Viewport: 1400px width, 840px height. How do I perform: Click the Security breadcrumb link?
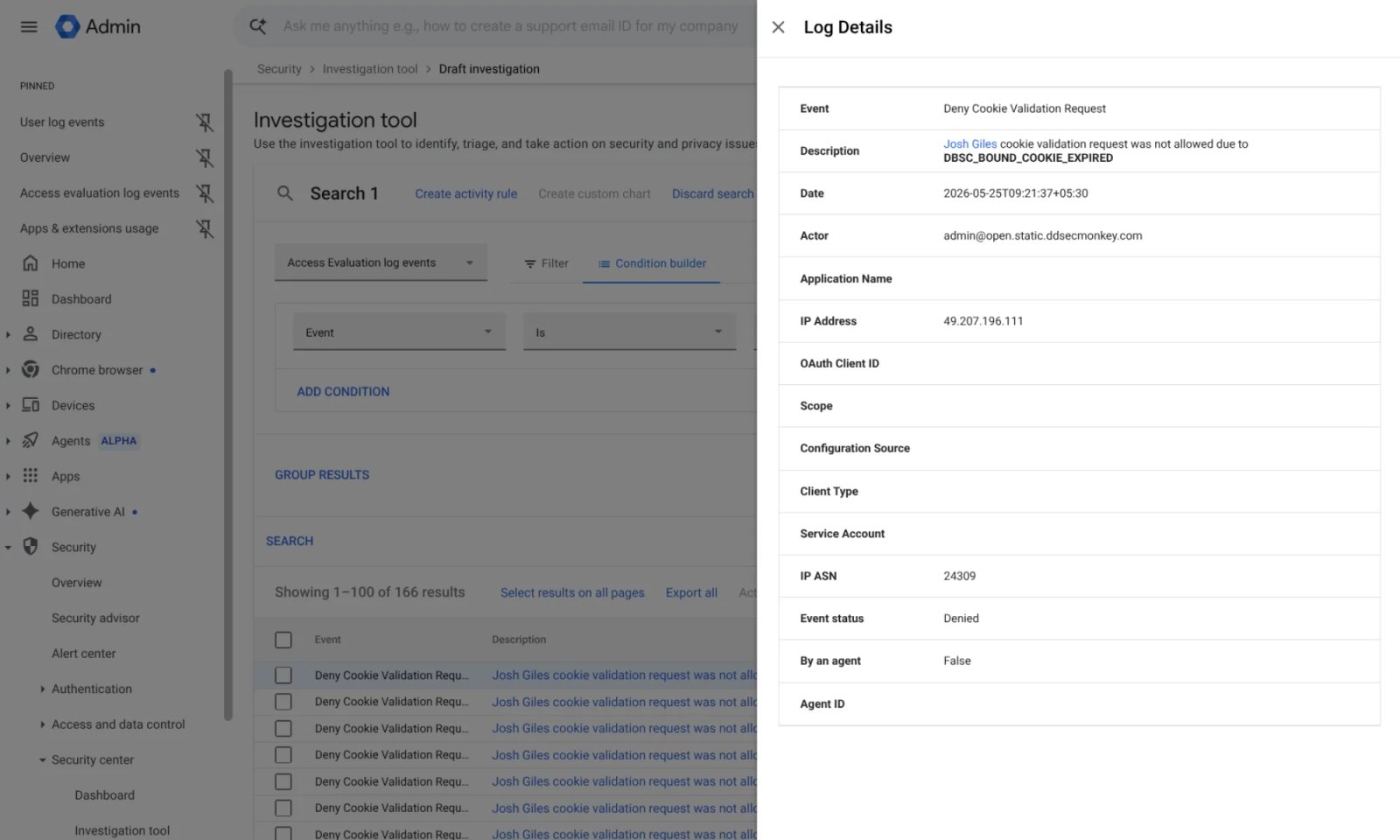pos(279,69)
